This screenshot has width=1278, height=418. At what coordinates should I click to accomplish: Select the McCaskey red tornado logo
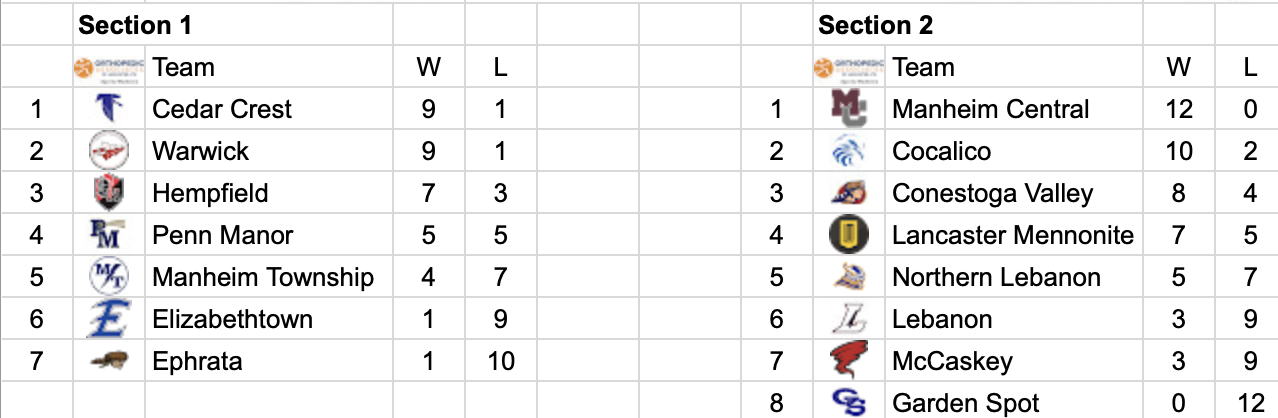pyautogui.click(x=849, y=361)
